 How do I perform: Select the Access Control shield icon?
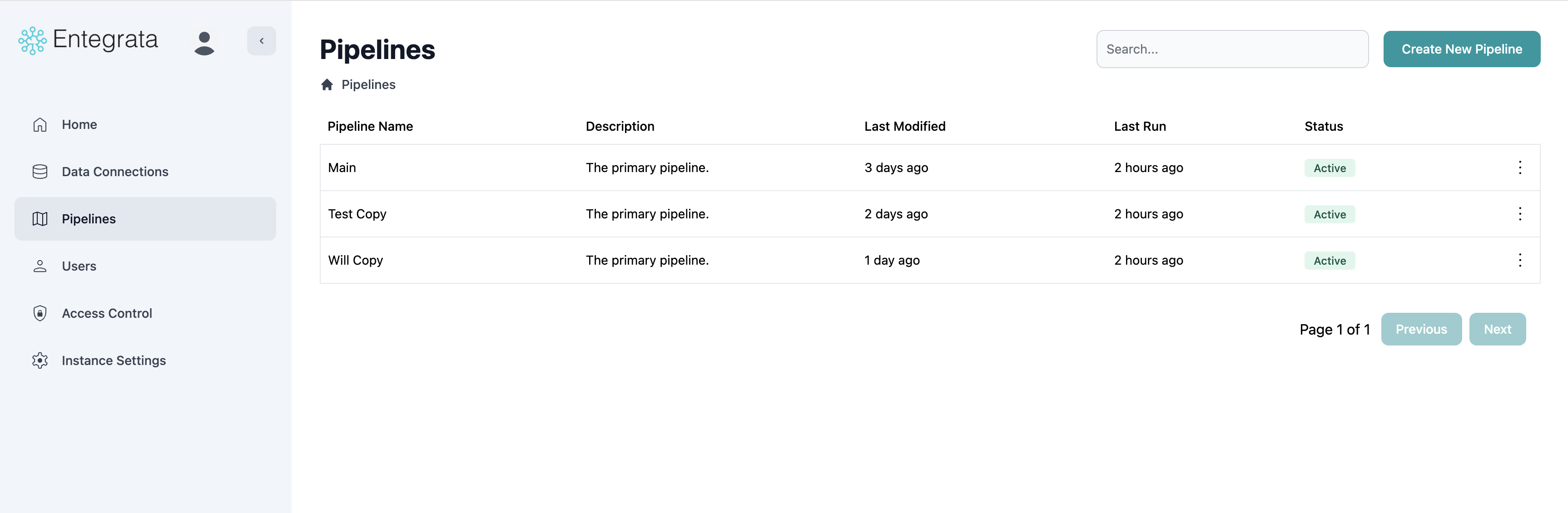click(40, 313)
